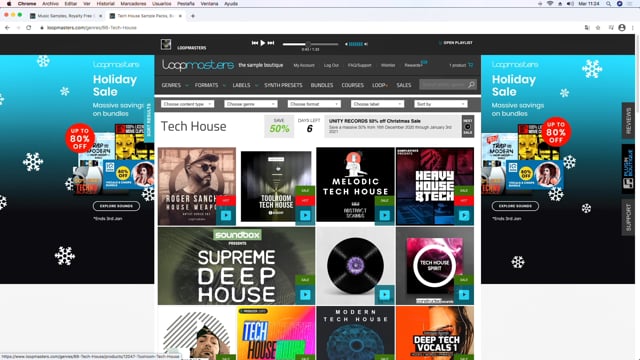This screenshot has width=640, height=360.
Task: Click the site search input field
Action: click(443, 85)
